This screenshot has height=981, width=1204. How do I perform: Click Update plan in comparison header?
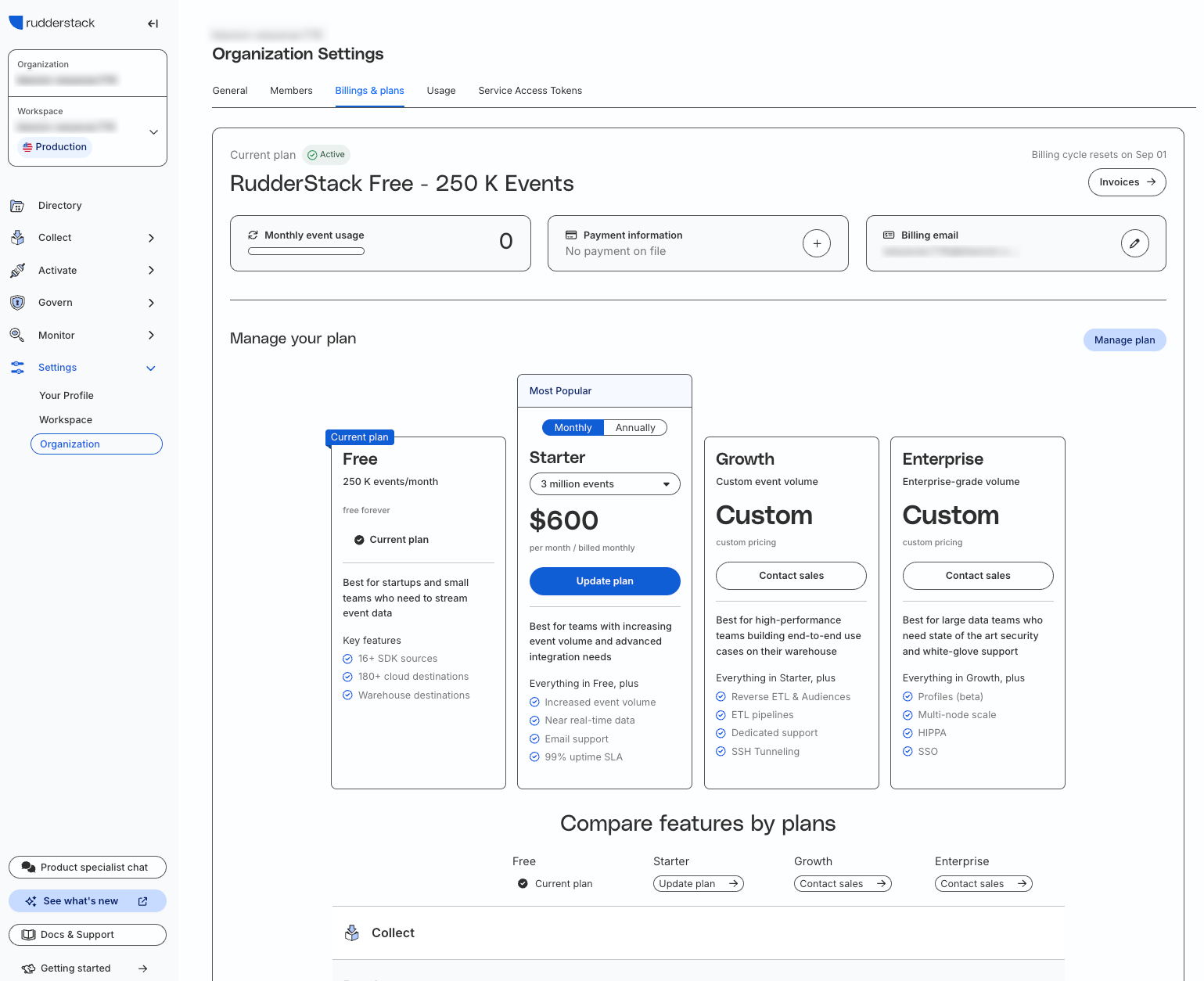click(699, 884)
